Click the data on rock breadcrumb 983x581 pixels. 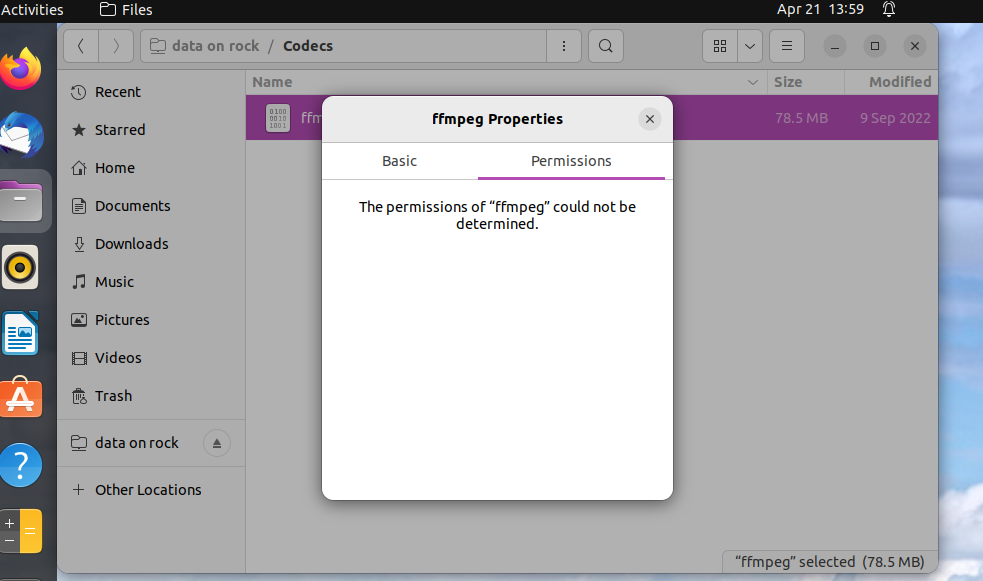tap(215, 46)
